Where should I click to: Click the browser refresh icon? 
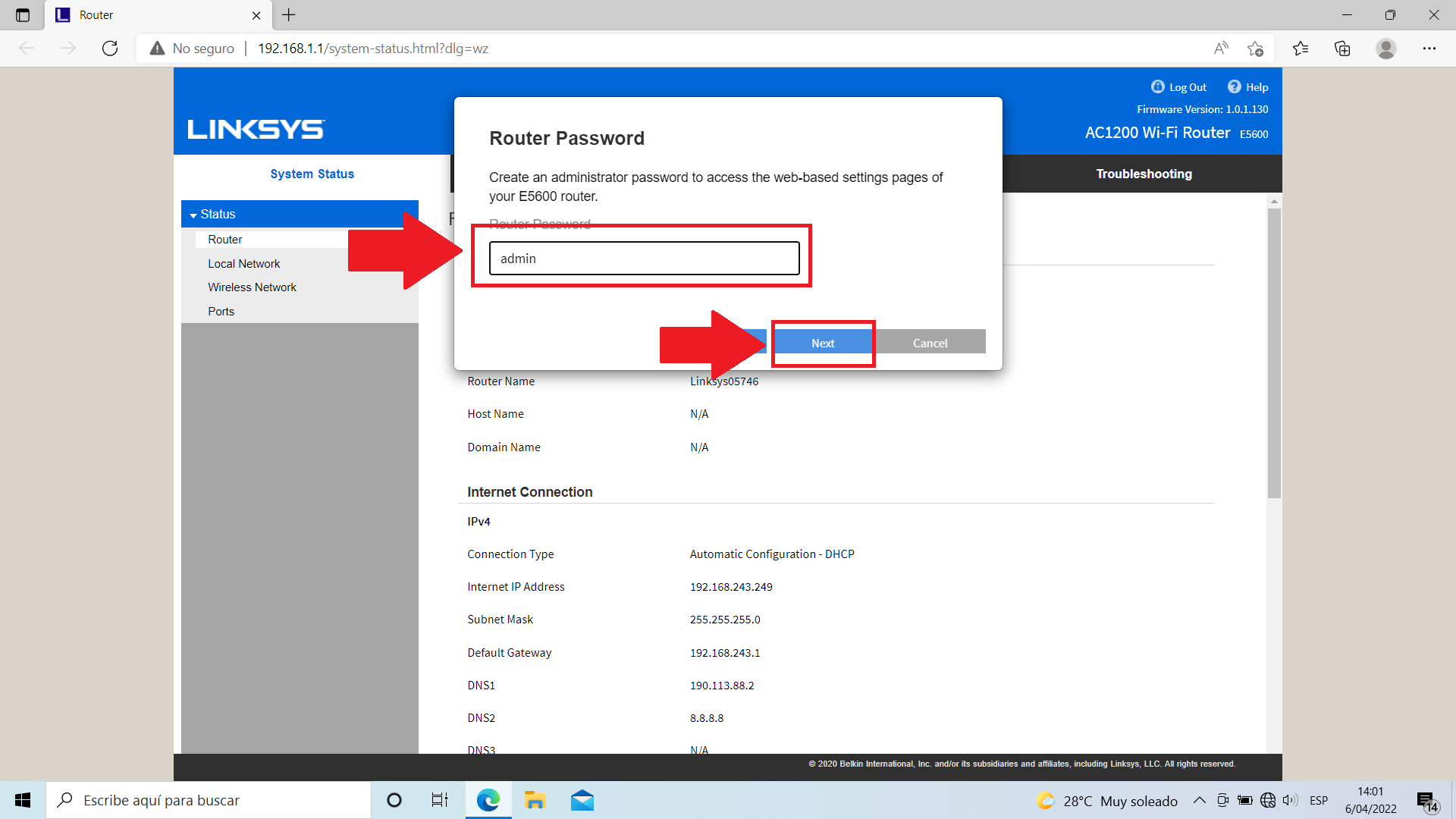110,49
